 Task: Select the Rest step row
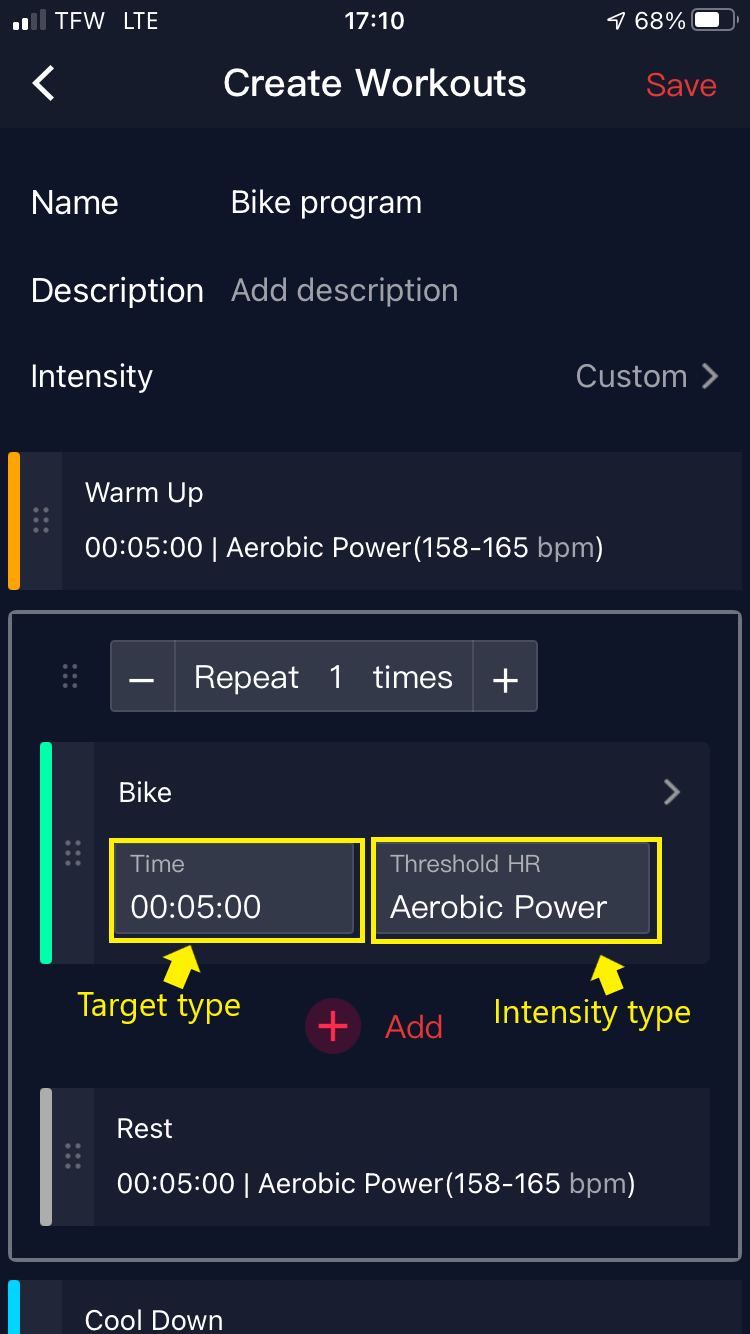(400, 1156)
